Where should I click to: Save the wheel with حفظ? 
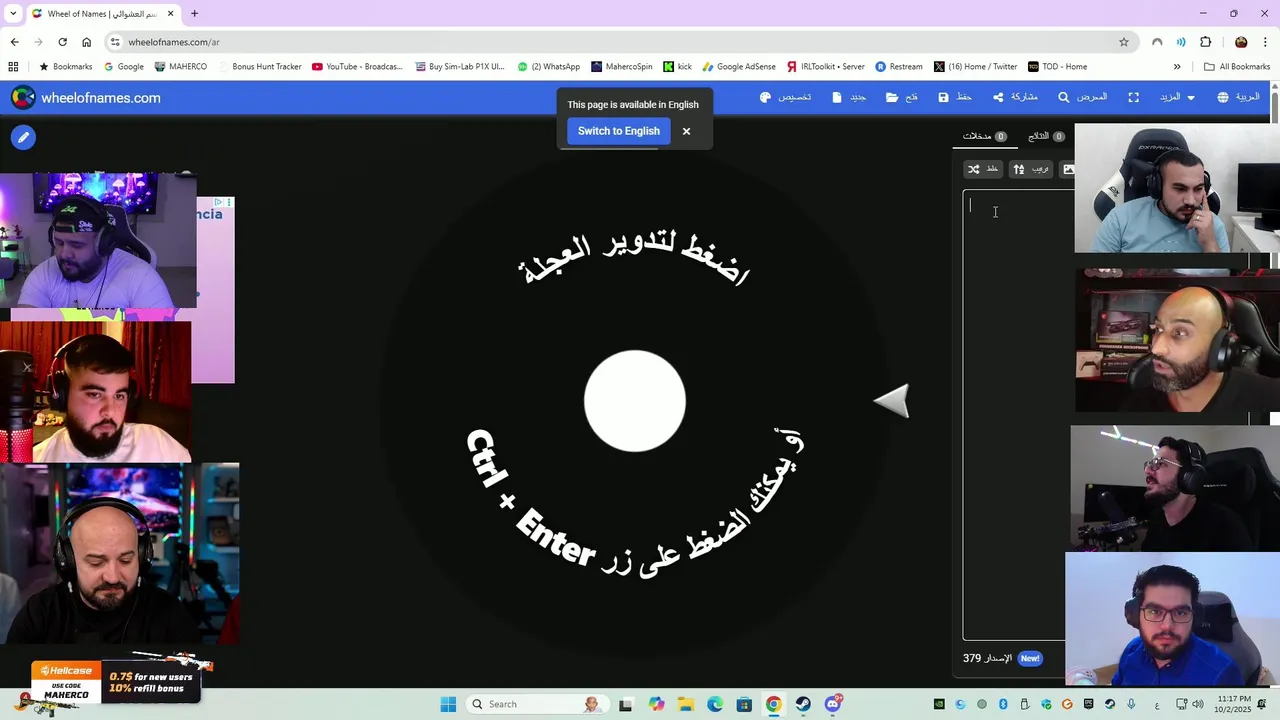[955, 97]
